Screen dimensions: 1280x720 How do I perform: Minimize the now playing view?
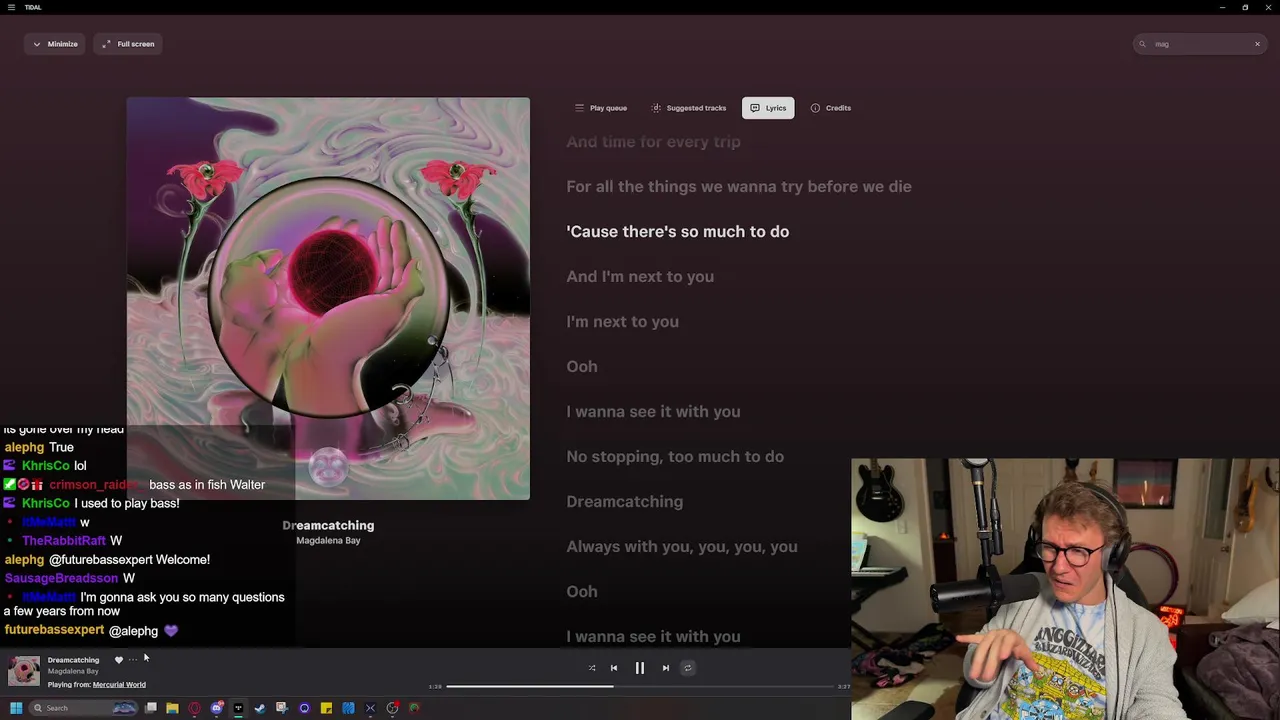[55, 44]
